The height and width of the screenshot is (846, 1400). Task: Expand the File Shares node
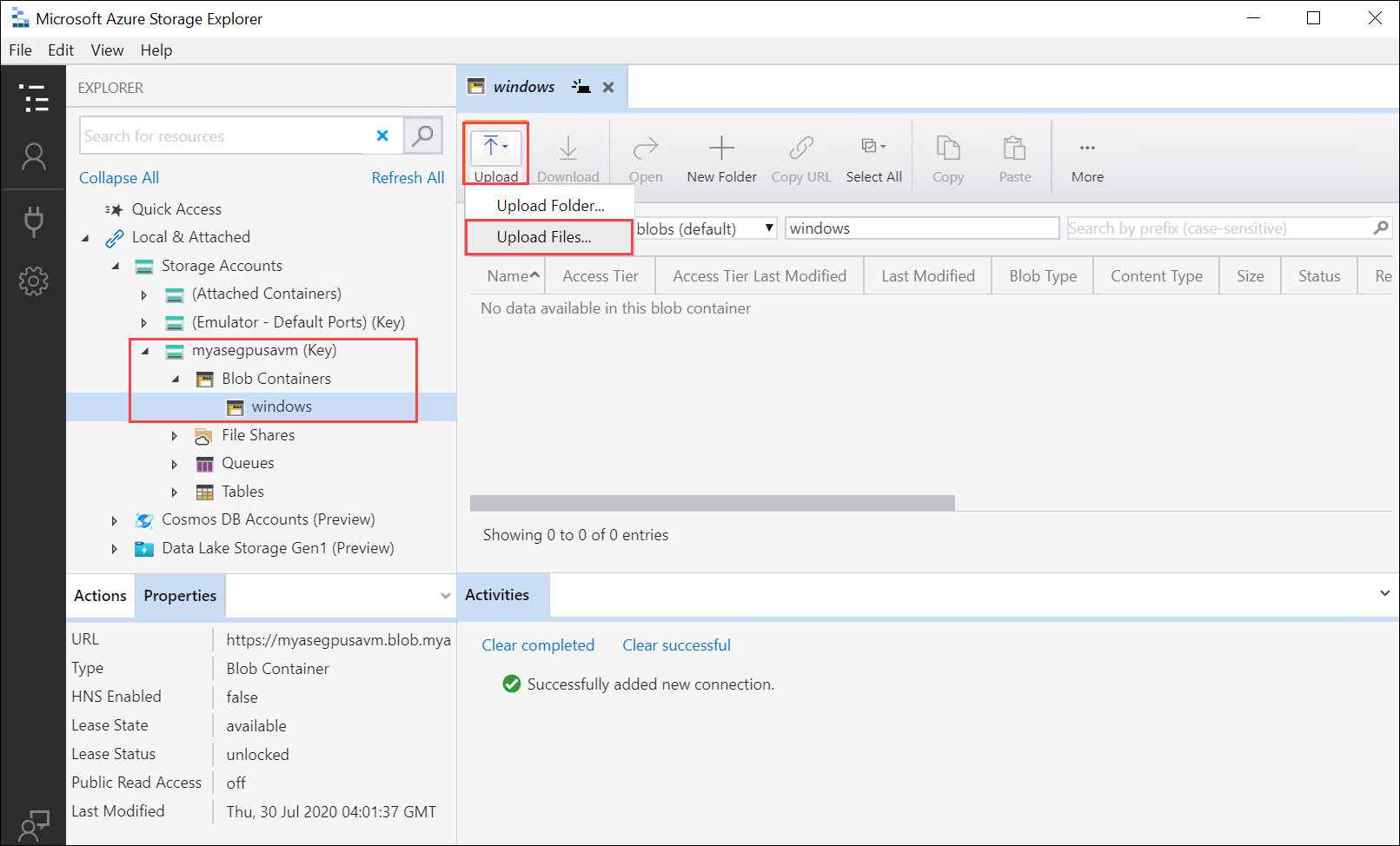point(174,435)
